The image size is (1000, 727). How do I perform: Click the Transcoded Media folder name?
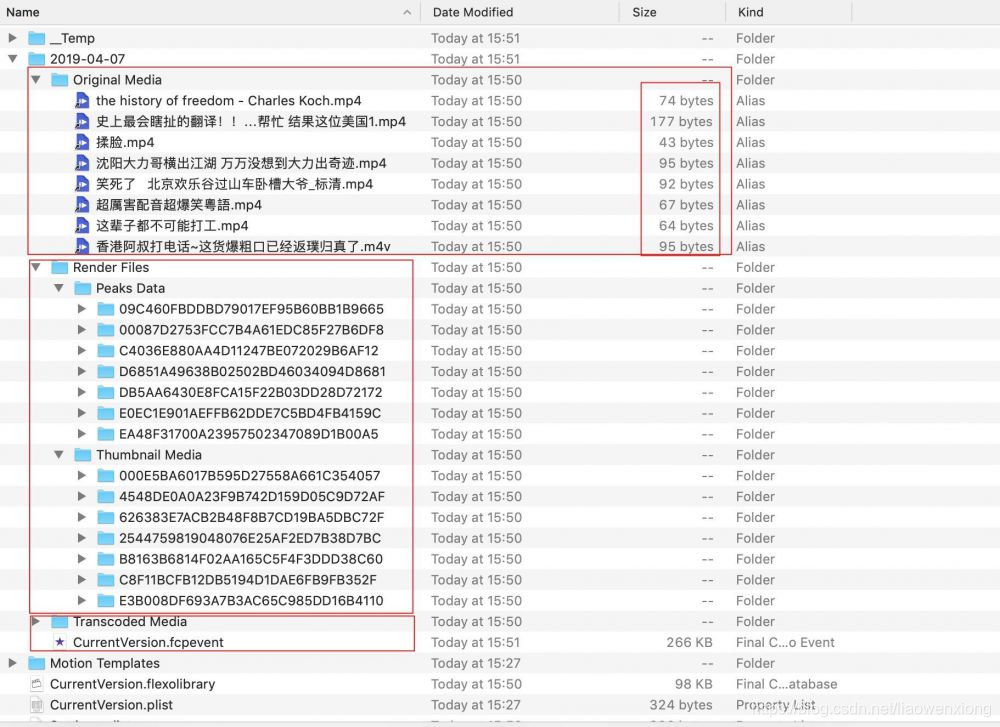[x=129, y=621]
